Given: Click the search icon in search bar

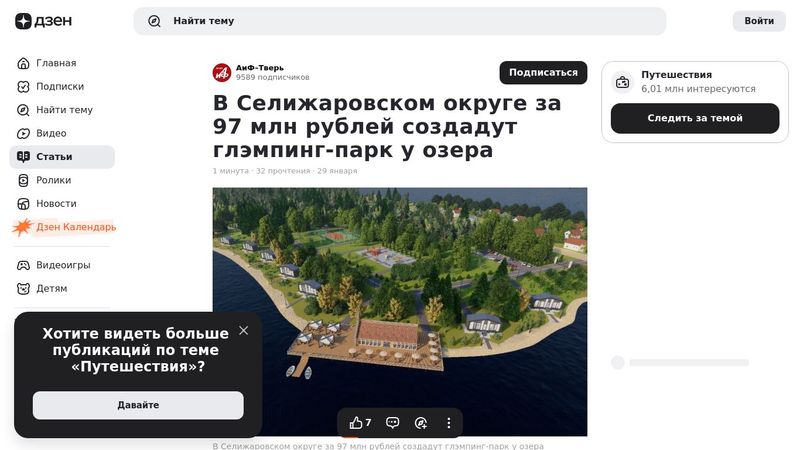Looking at the screenshot, I should tap(154, 21).
